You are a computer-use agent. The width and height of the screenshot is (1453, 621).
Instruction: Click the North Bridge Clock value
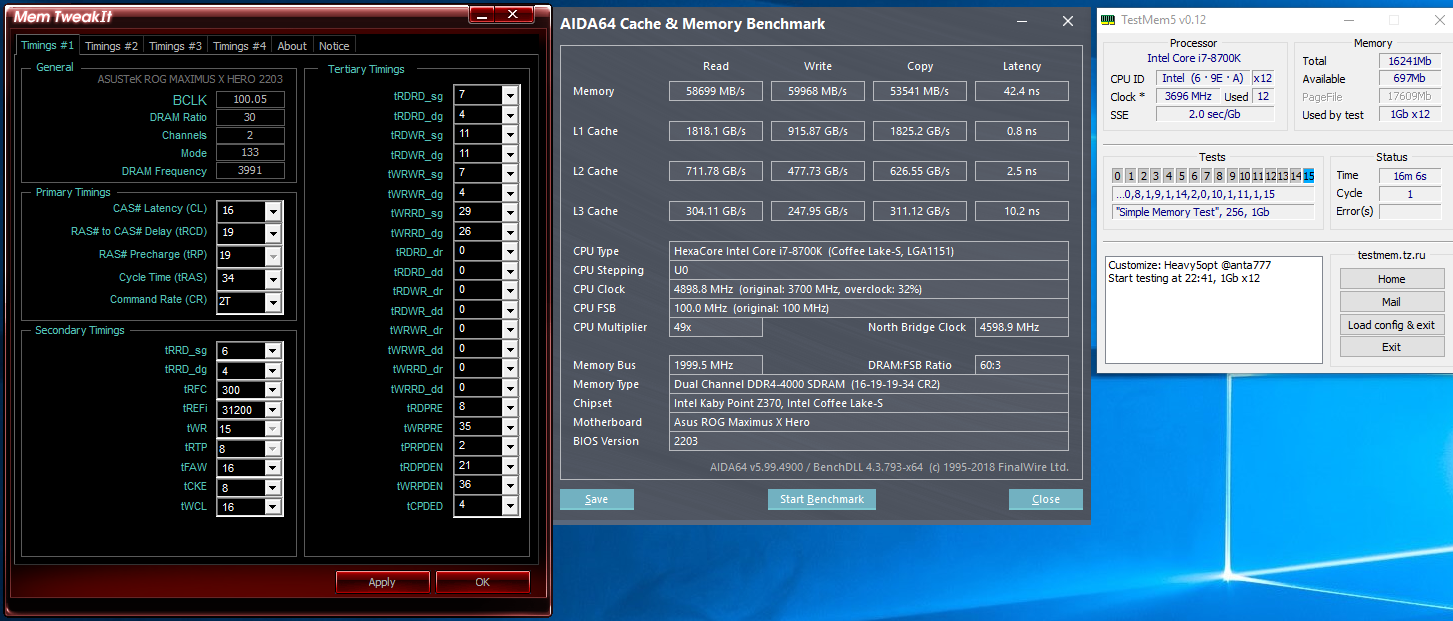[1022, 327]
